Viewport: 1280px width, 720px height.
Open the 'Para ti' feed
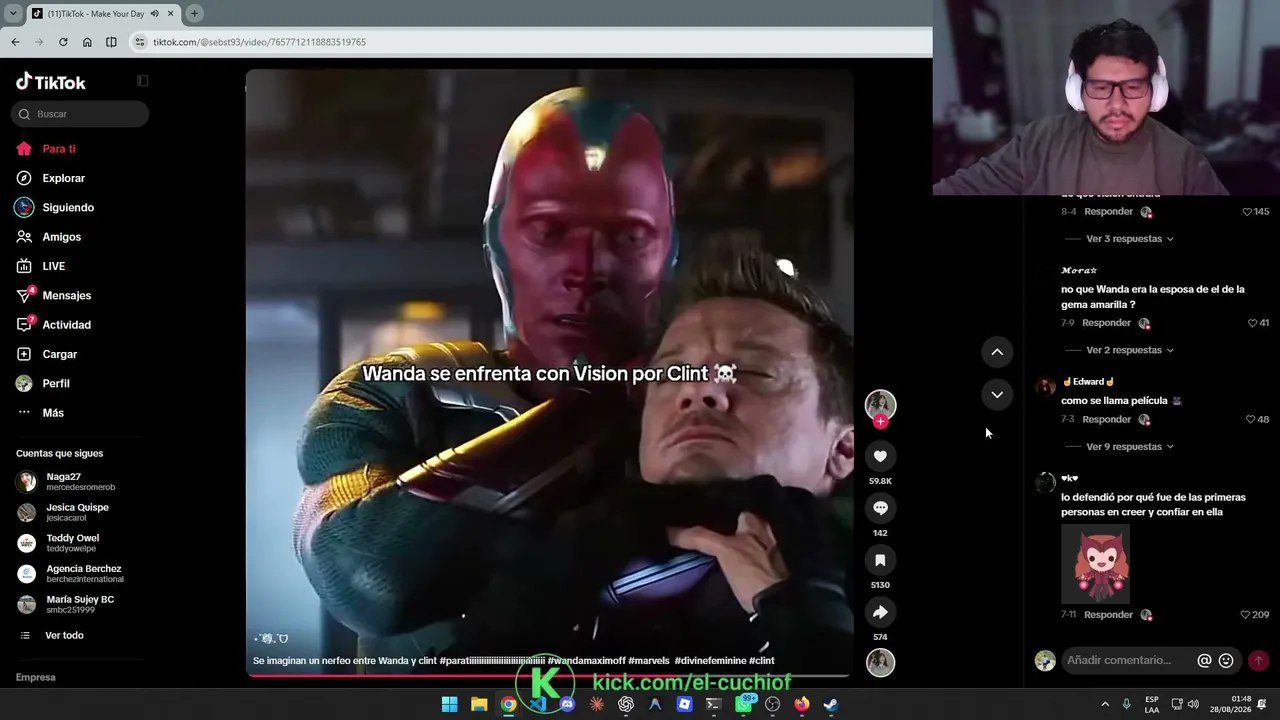(x=59, y=149)
